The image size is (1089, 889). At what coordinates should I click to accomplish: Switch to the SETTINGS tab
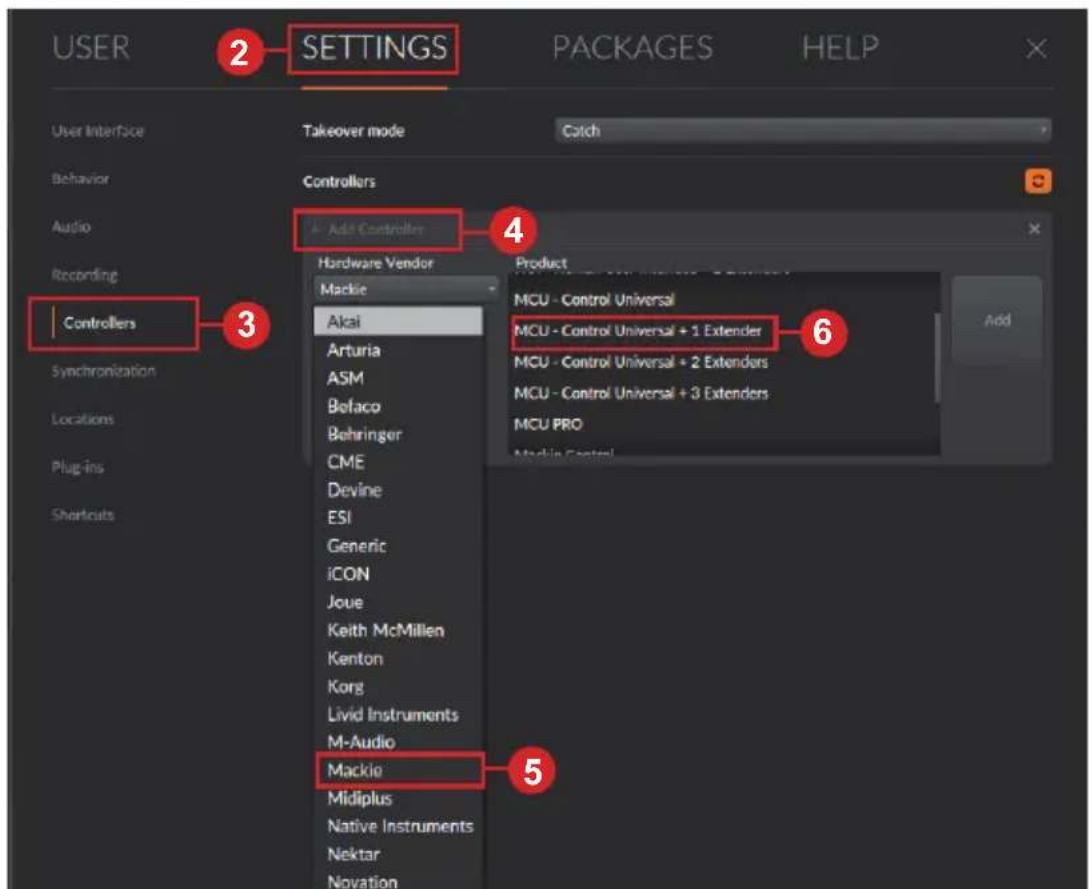374,48
